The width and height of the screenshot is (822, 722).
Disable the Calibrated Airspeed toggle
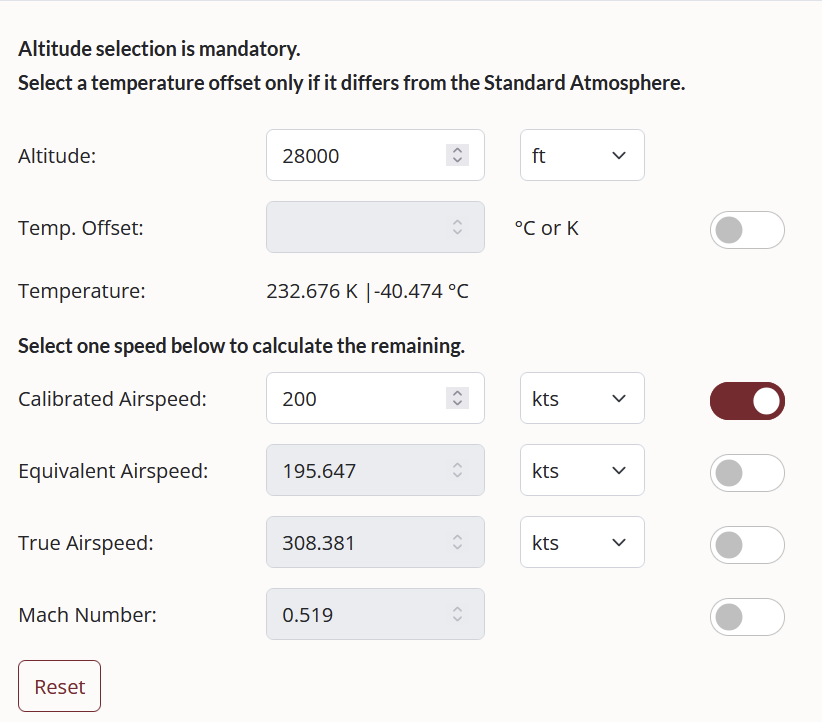coord(747,401)
